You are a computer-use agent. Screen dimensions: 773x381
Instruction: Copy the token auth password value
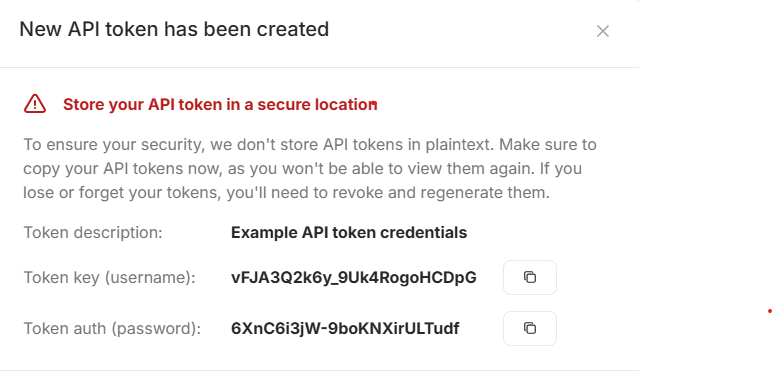529,328
